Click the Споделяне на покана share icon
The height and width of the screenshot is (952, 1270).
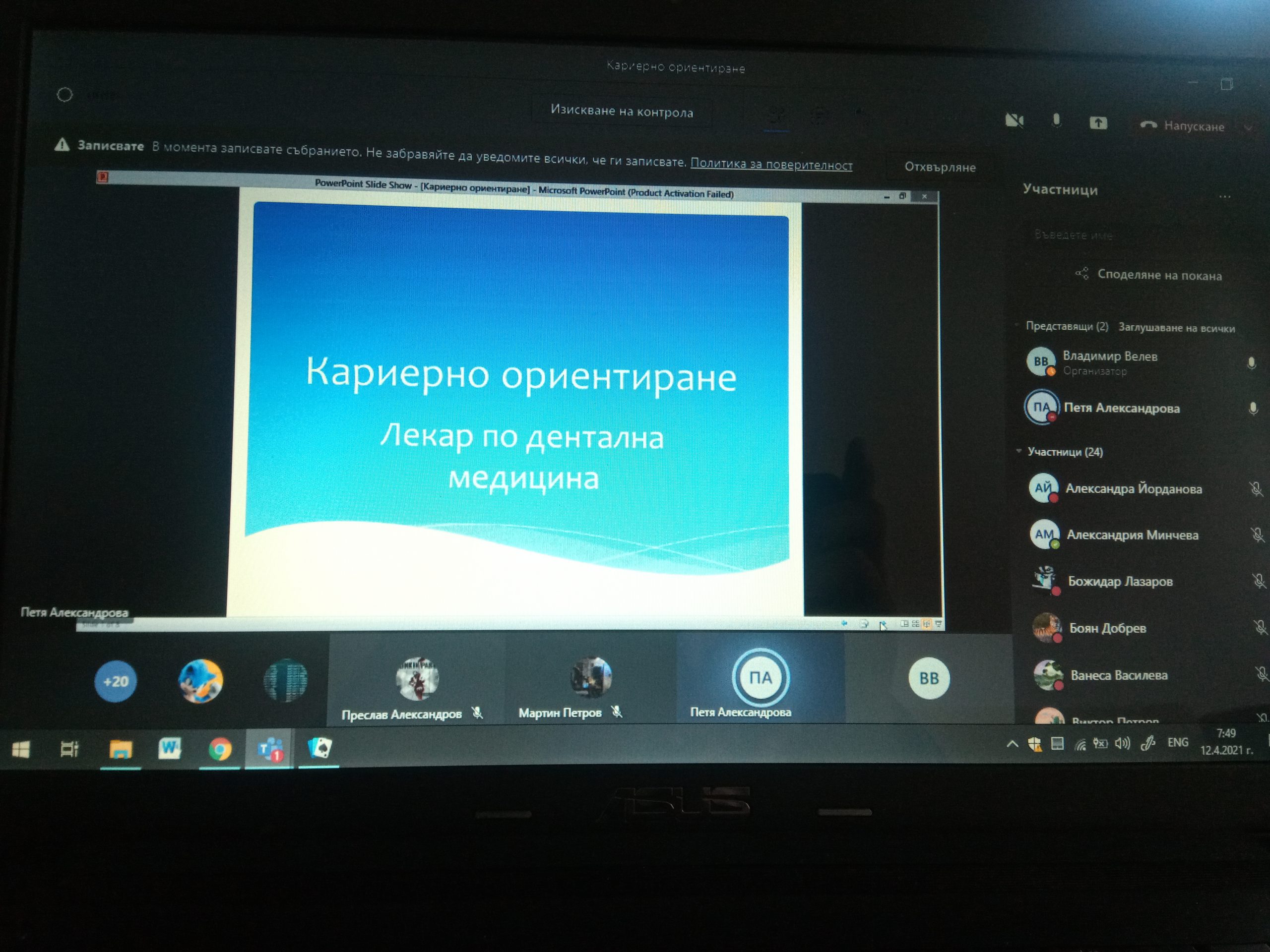(x=1082, y=273)
